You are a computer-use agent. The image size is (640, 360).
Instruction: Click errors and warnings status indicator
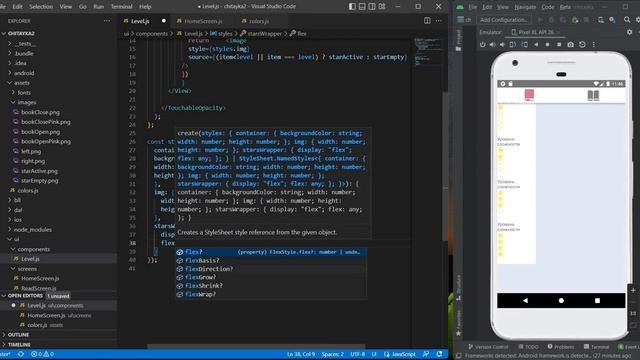tap(42, 354)
